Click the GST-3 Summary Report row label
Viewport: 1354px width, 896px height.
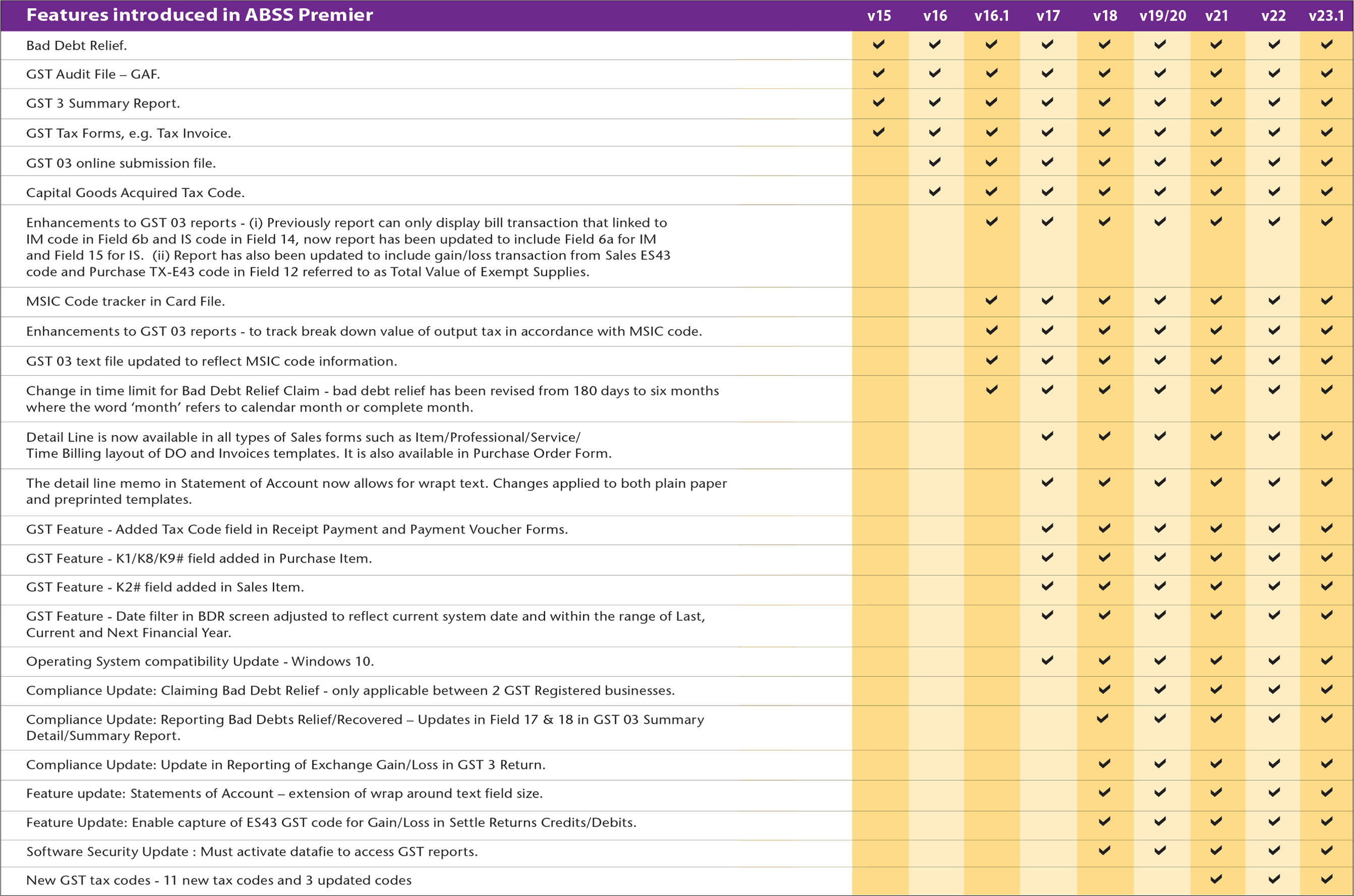102,103
